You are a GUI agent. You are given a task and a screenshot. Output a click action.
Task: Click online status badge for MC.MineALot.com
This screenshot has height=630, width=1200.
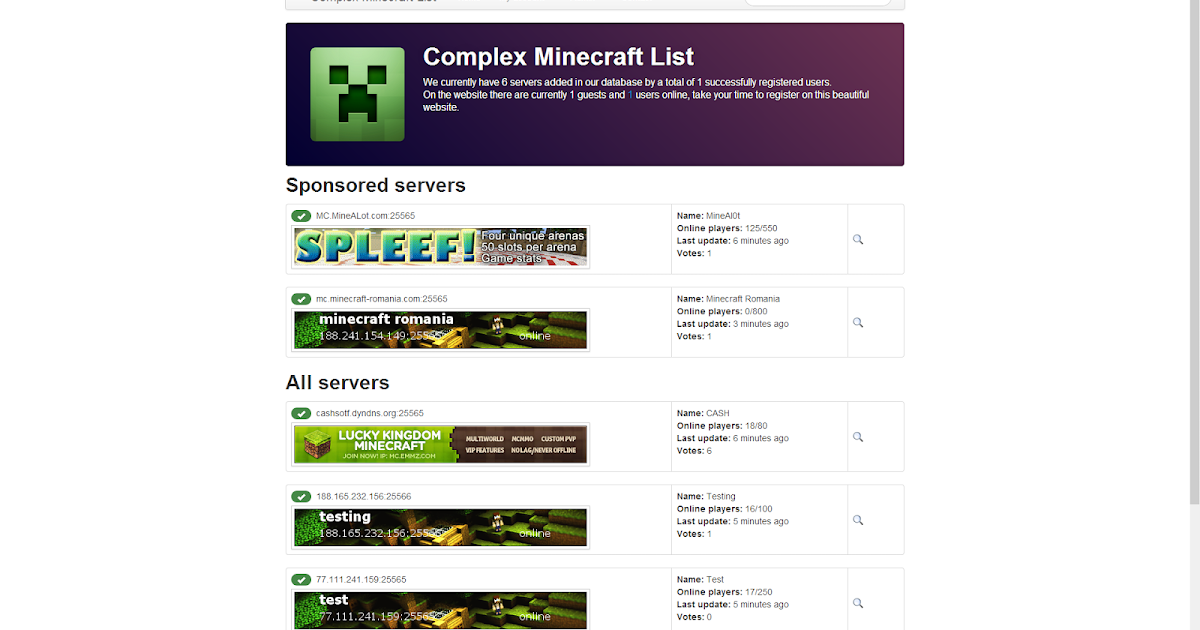tap(301, 216)
